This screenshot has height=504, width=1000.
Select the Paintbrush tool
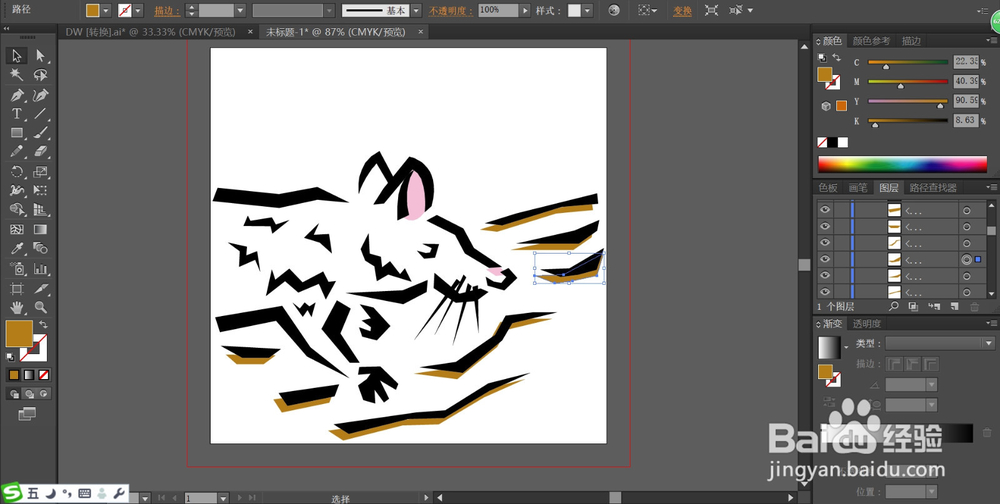click(41, 133)
